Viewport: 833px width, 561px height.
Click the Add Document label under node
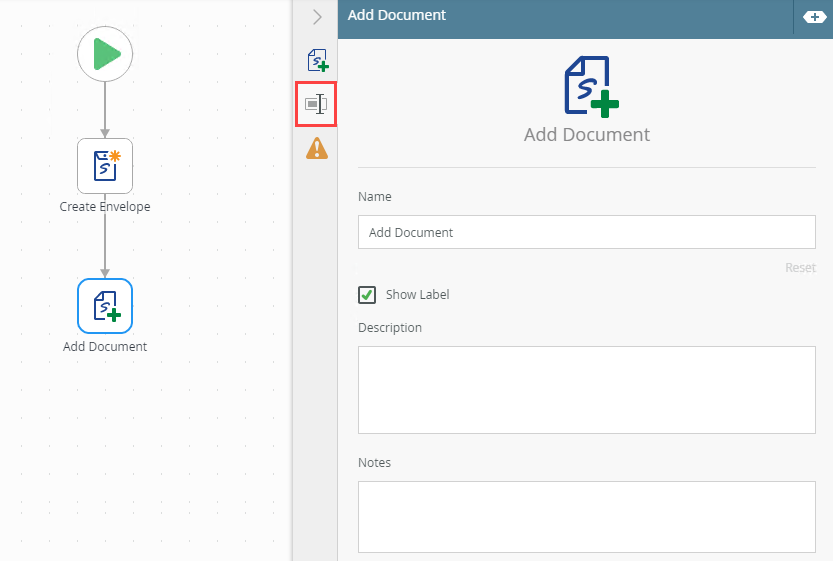(x=105, y=347)
